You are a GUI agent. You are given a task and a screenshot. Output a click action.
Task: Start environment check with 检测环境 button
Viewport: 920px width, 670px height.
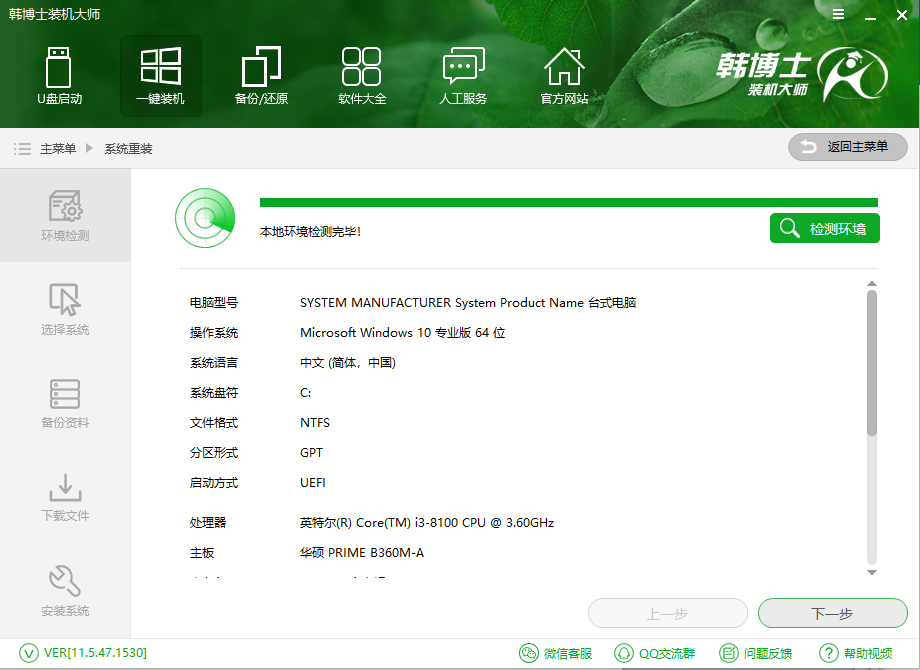[x=824, y=228]
